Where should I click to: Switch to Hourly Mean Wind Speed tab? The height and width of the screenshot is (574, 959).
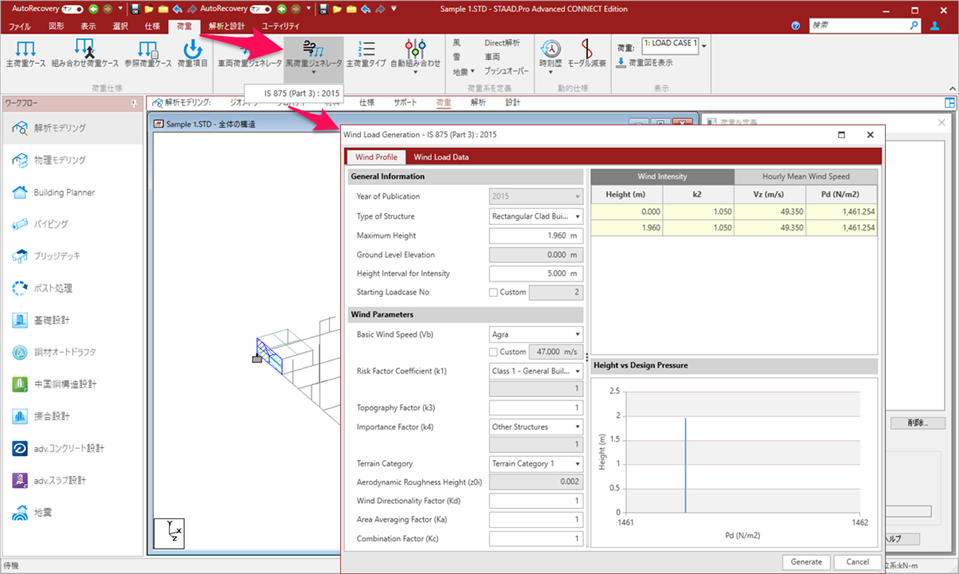[x=805, y=176]
